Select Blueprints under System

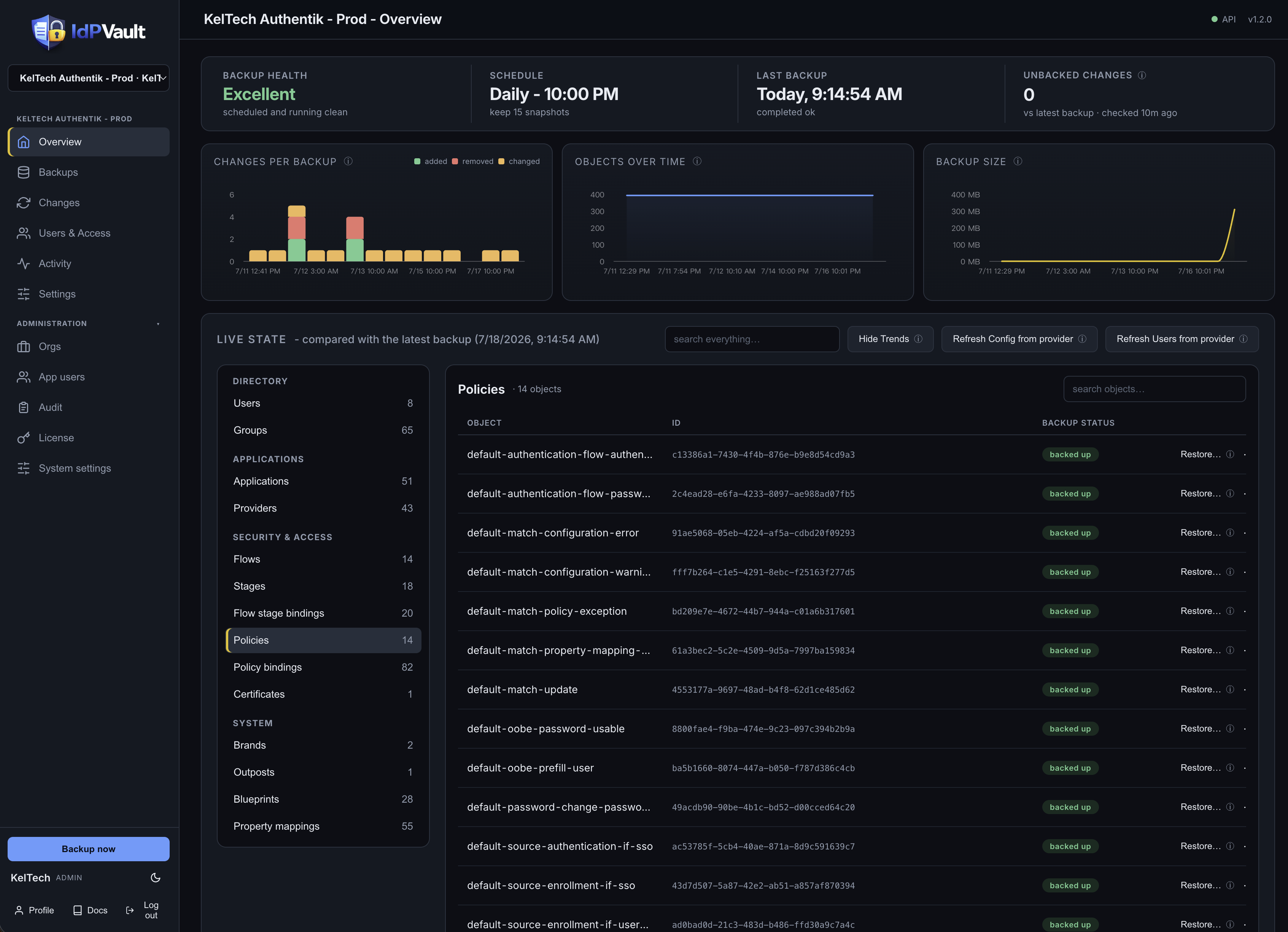point(323,799)
